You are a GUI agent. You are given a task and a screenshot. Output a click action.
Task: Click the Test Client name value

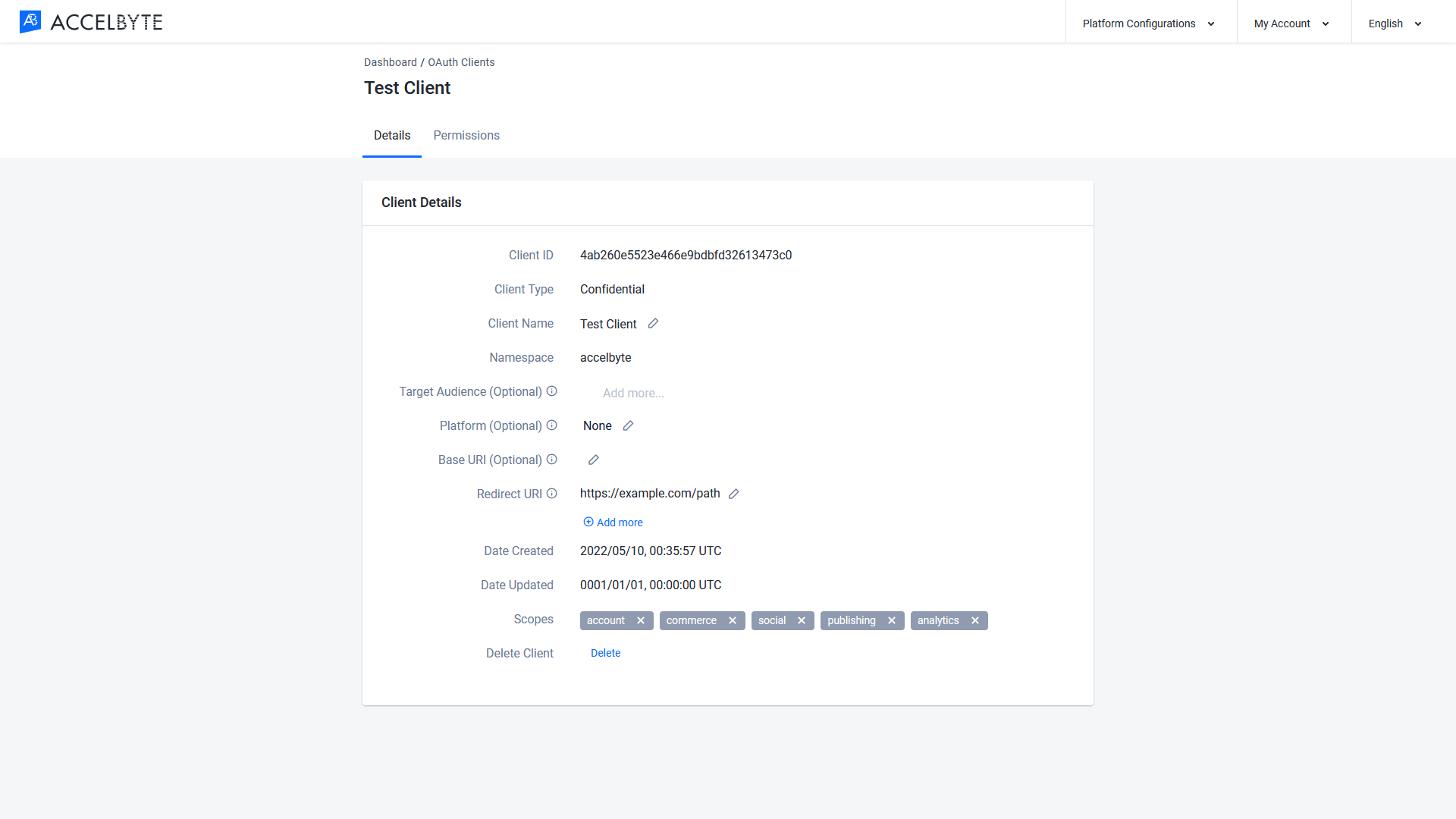[608, 325]
